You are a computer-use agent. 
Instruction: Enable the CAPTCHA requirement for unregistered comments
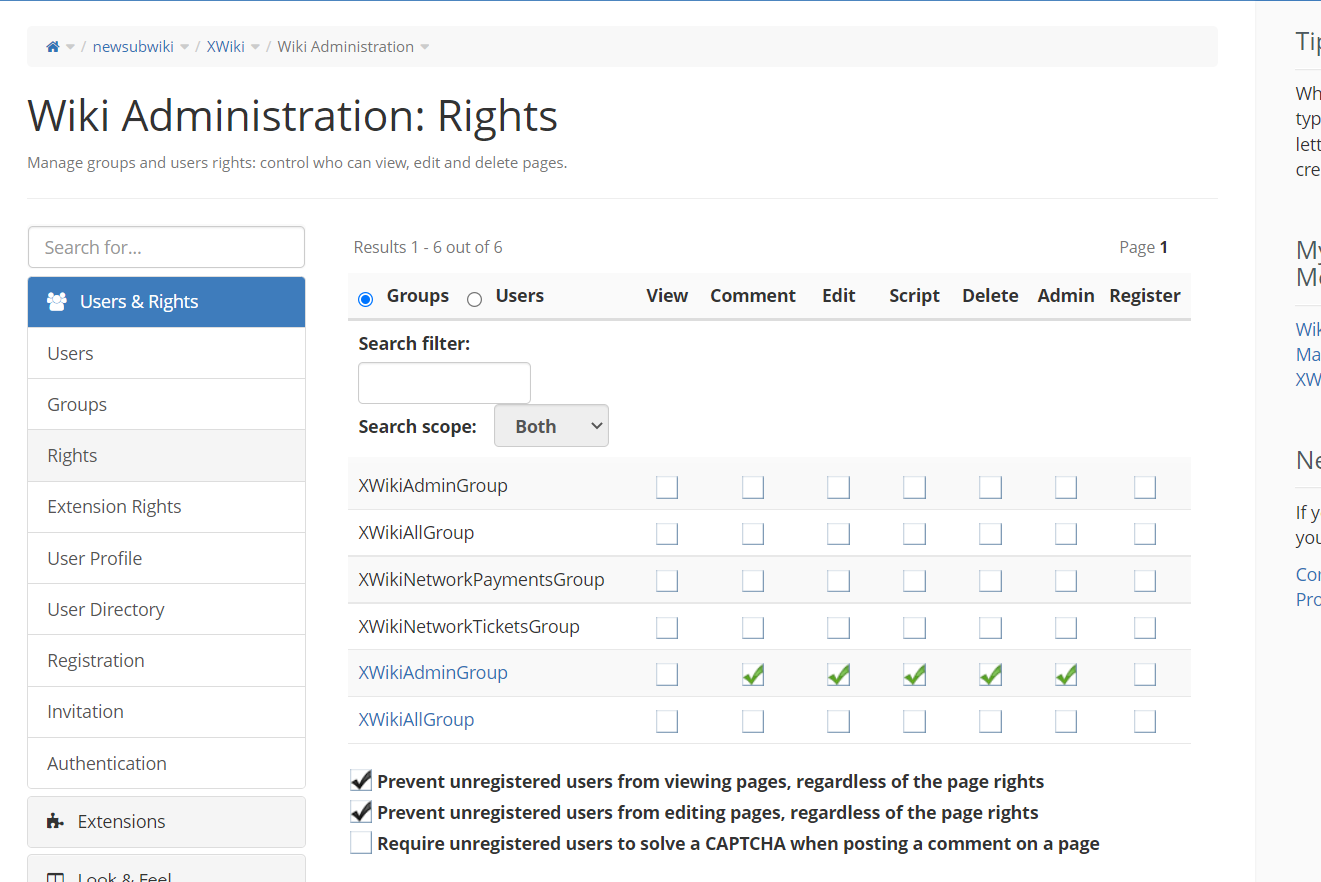[x=361, y=843]
